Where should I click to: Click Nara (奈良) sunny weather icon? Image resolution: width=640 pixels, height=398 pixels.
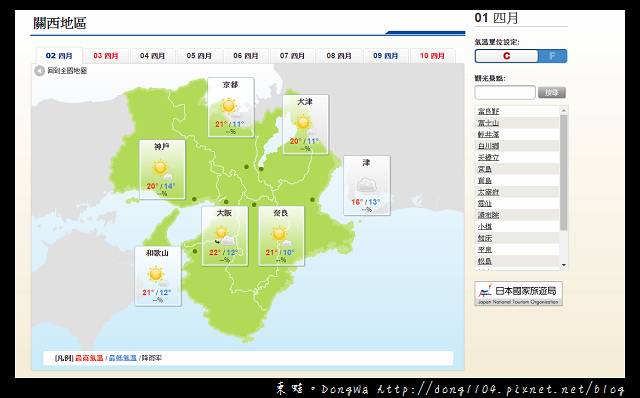click(x=280, y=235)
